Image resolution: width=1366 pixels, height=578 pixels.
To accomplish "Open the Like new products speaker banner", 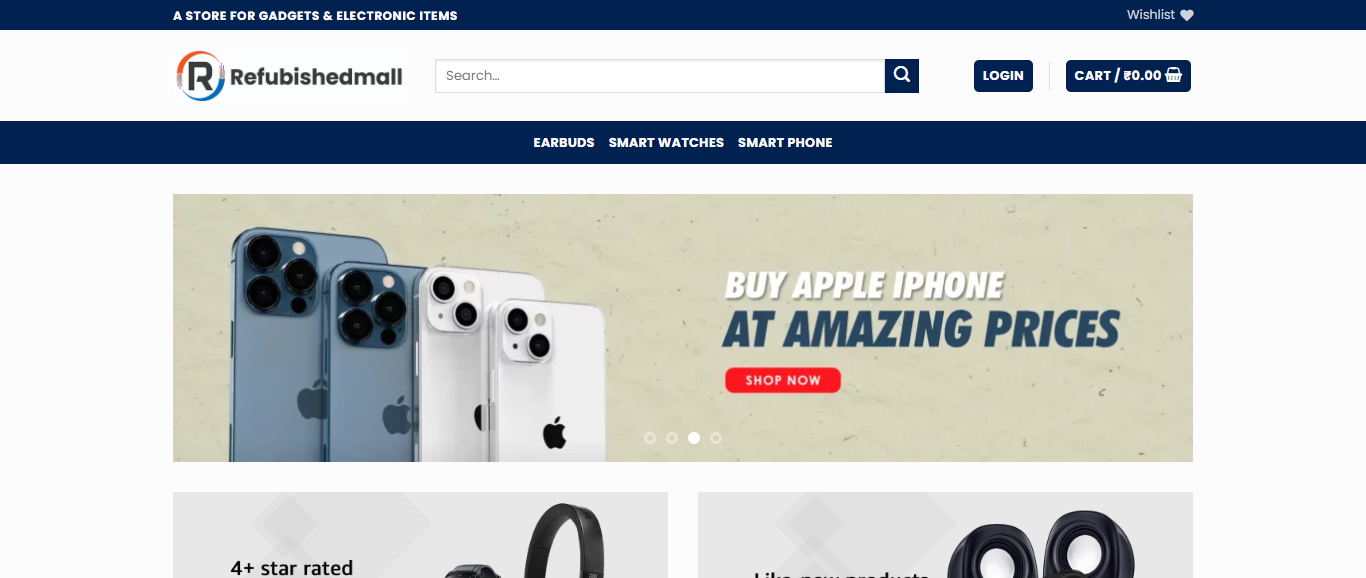I will (945, 535).
